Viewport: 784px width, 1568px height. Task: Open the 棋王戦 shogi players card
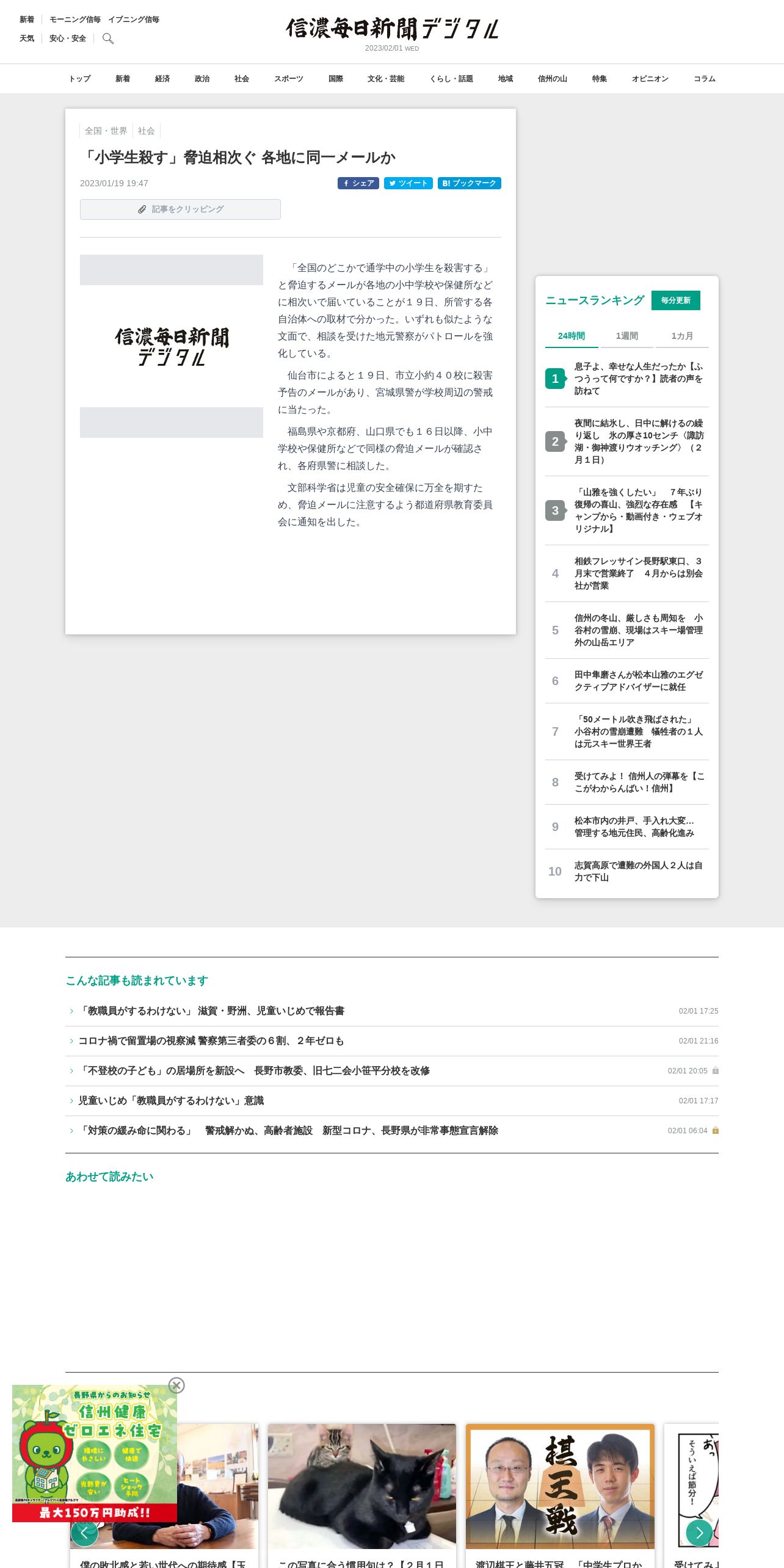click(560, 1495)
